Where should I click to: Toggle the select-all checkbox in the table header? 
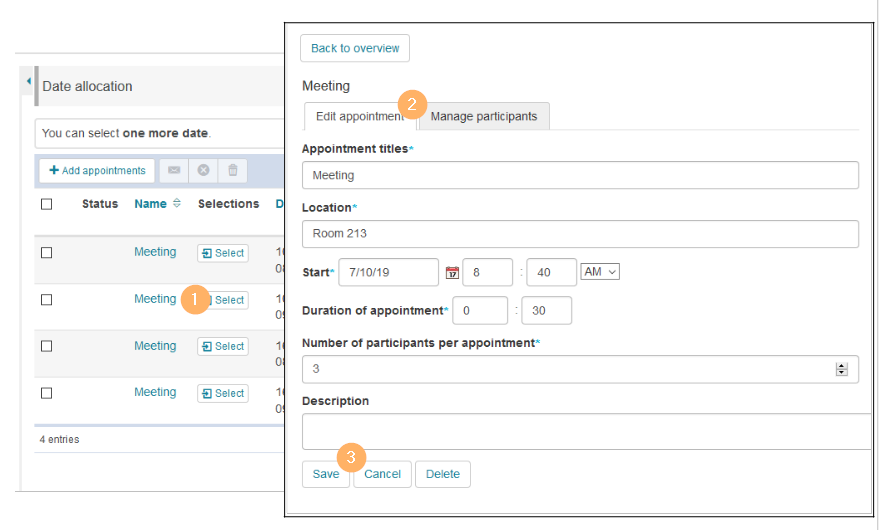46,204
